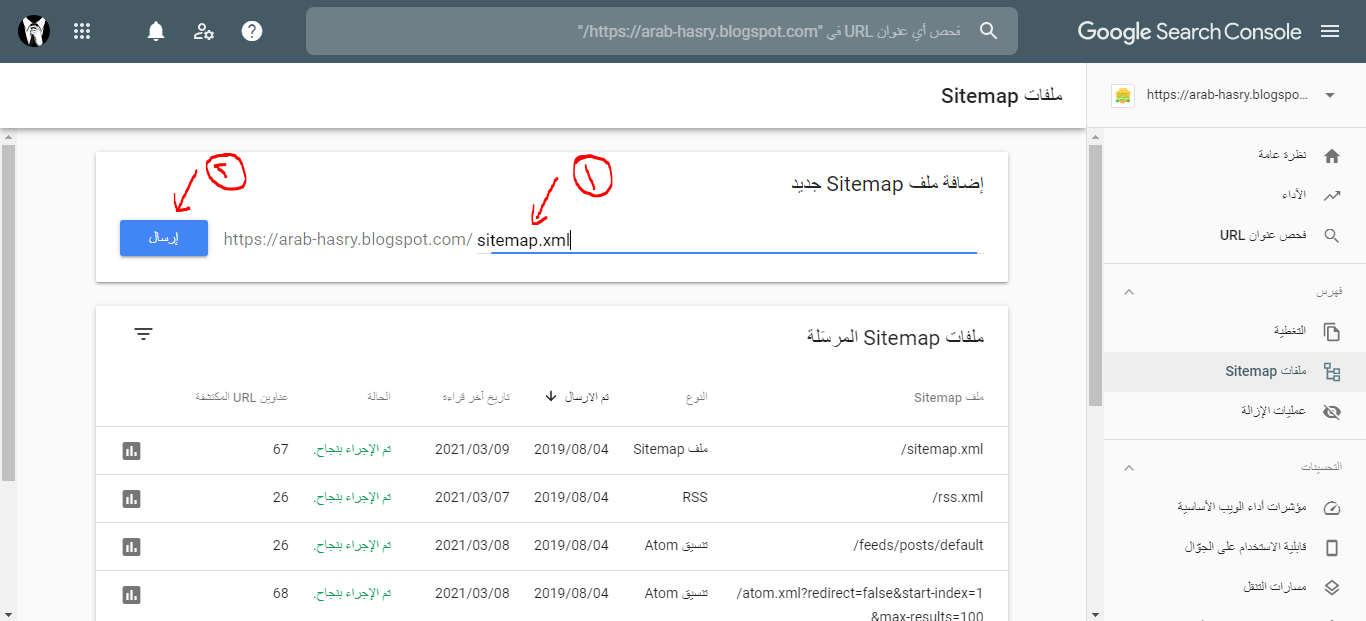The width and height of the screenshot is (1366, 621).
Task: Open the hamburger main menu
Action: coord(1330,31)
